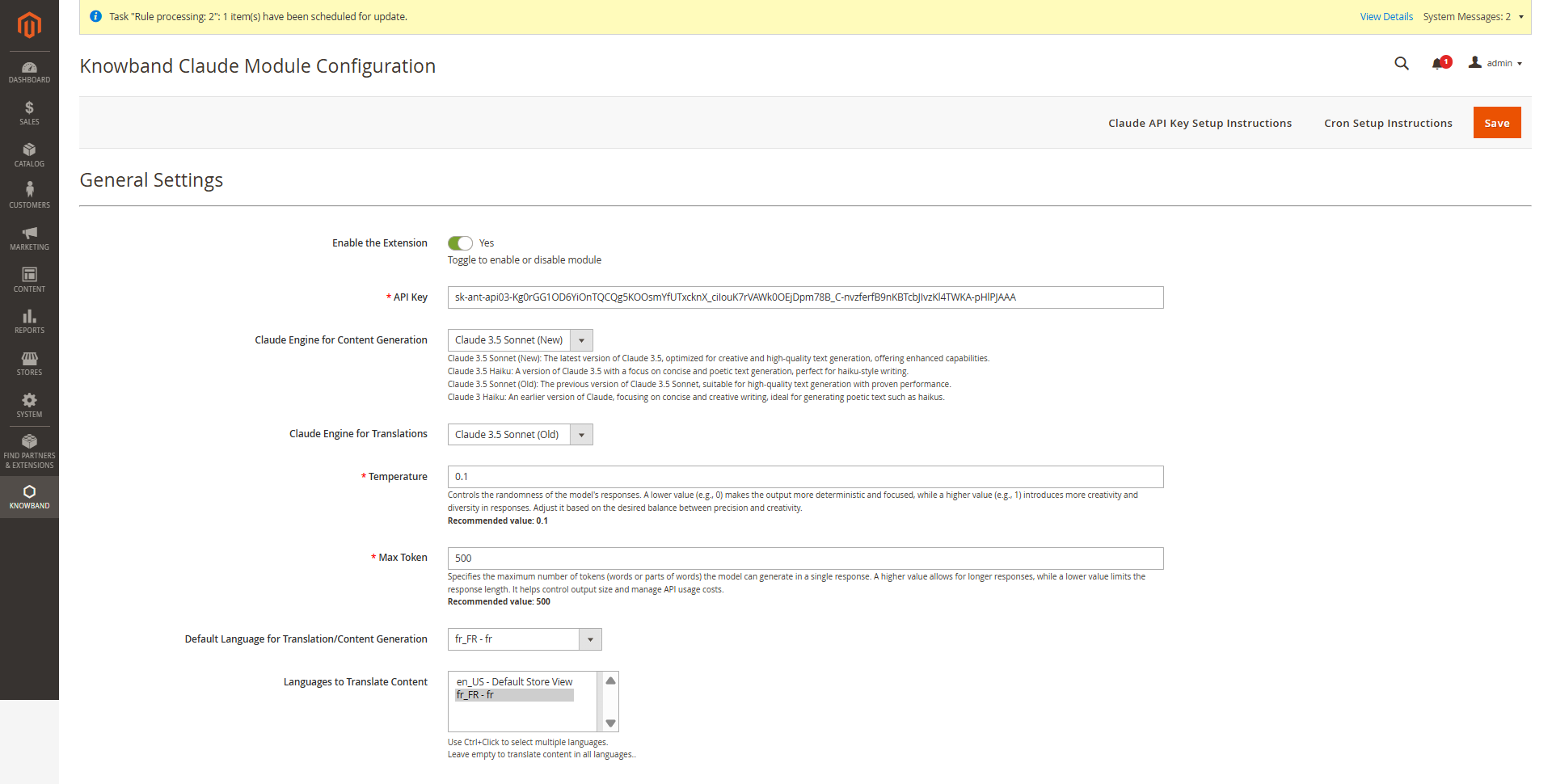Open the Sales sidebar menu
Image resolution: width=1552 pixels, height=784 pixels.
point(29,114)
